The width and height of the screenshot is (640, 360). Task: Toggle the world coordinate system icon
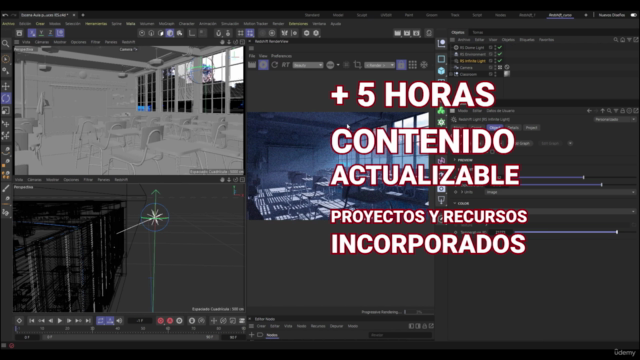point(60,33)
